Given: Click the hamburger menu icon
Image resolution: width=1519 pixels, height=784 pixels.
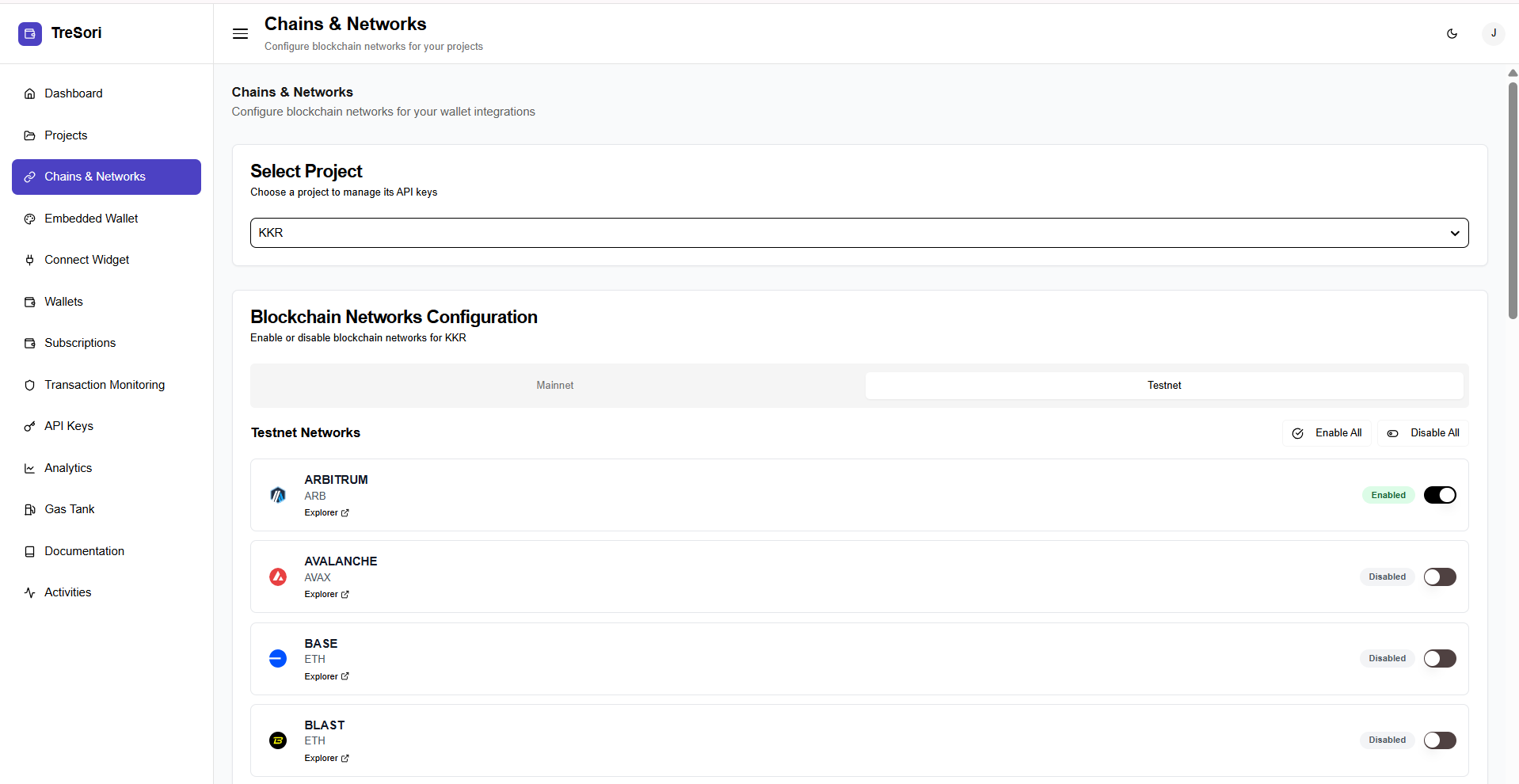Looking at the screenshot, I should tap(240, 34).
